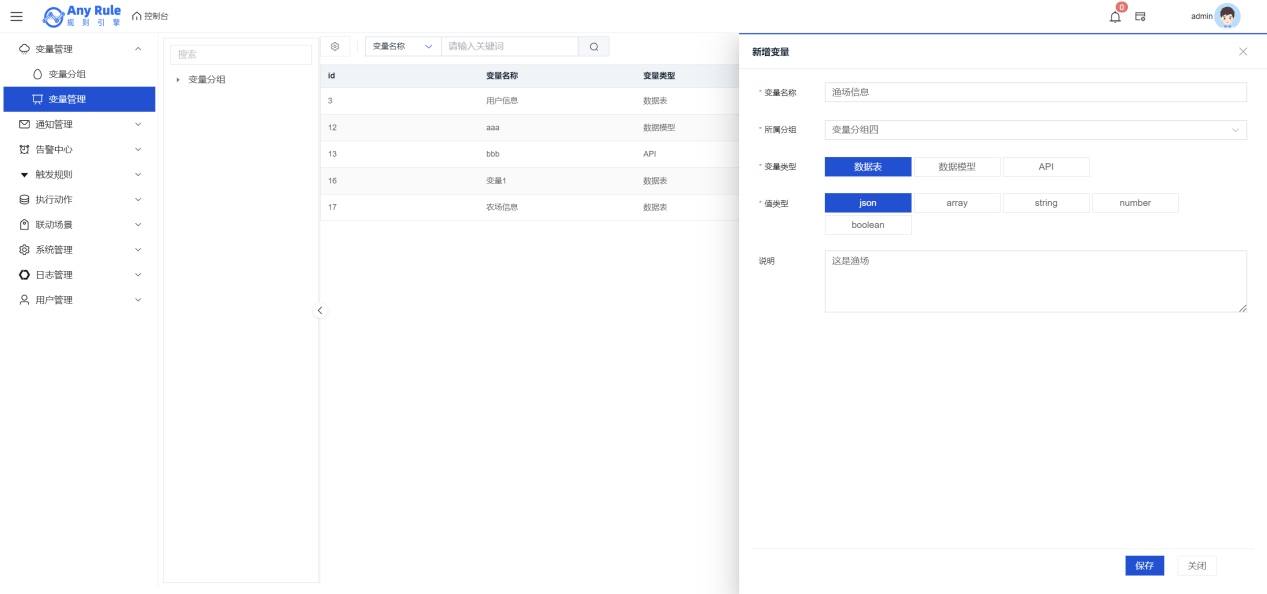Click the admin avatar picture

1227,16
